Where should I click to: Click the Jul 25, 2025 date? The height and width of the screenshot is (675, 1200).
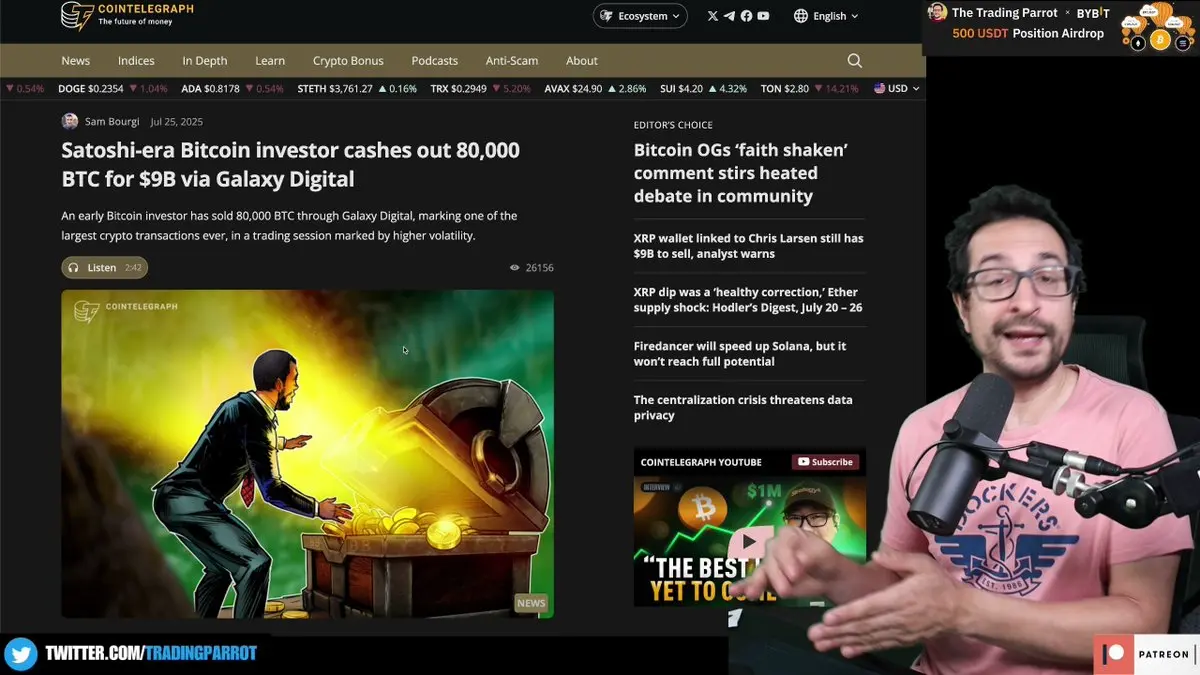(x=176, y=122)
